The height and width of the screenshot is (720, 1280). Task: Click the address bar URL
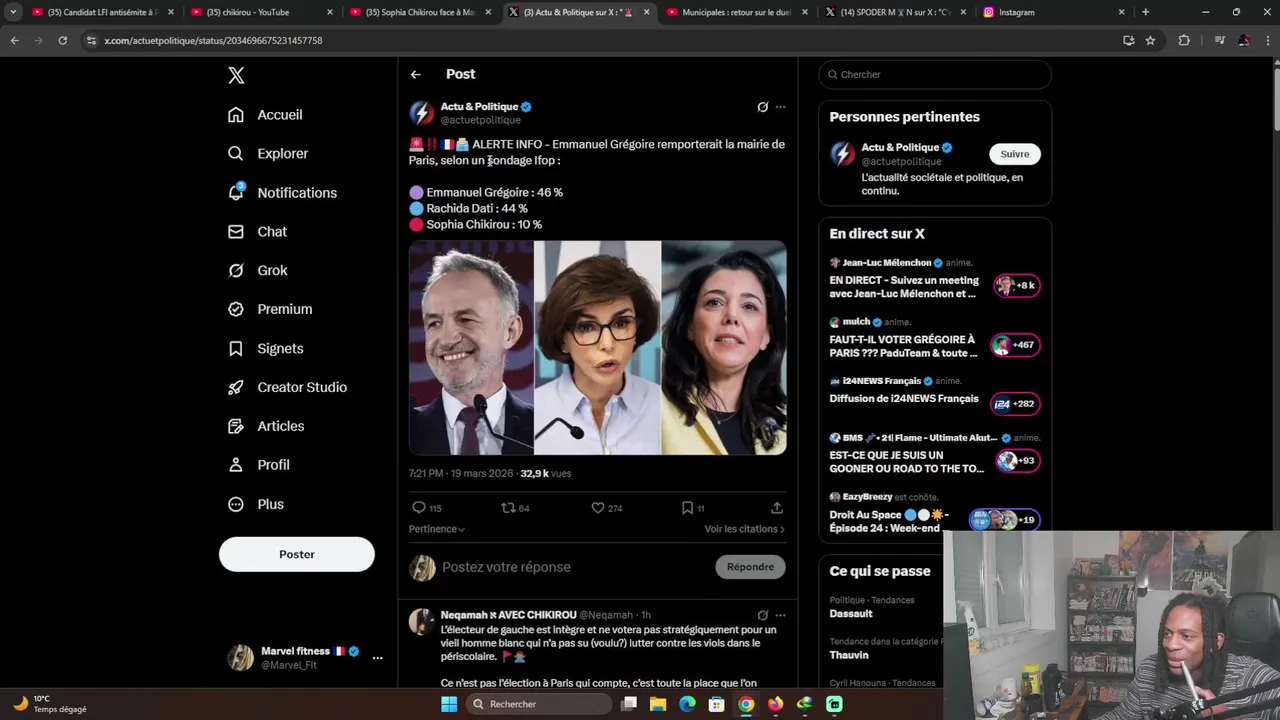coord(213,40)
